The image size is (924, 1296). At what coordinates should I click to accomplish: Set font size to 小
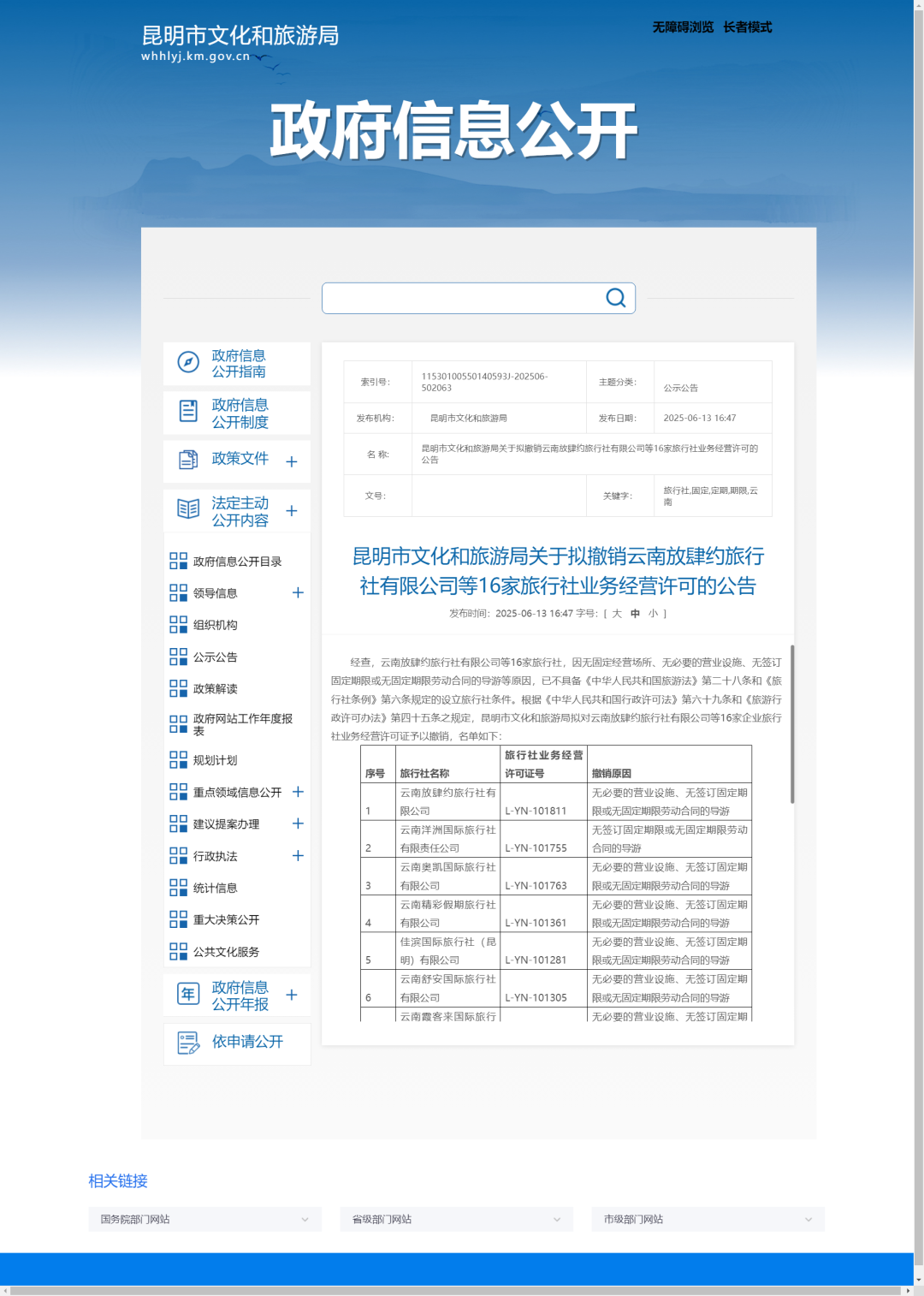click(653, 614)
